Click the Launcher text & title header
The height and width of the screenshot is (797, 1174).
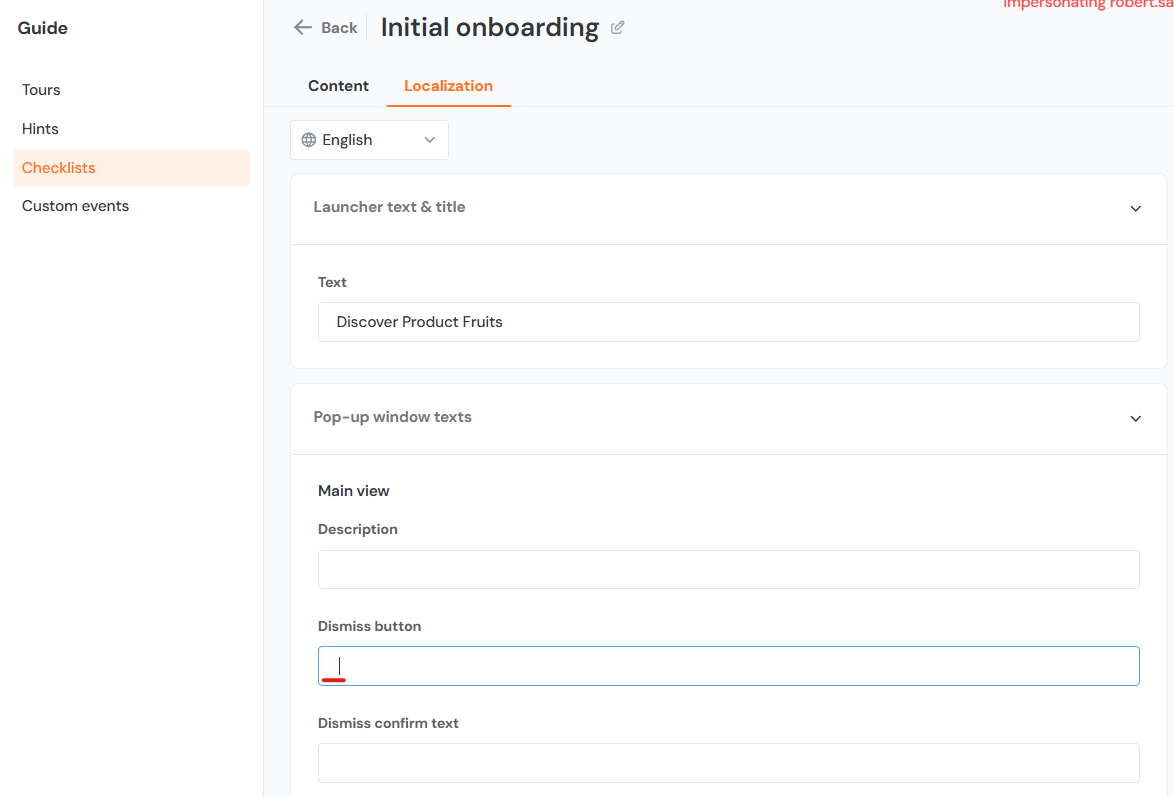point(389,207)
